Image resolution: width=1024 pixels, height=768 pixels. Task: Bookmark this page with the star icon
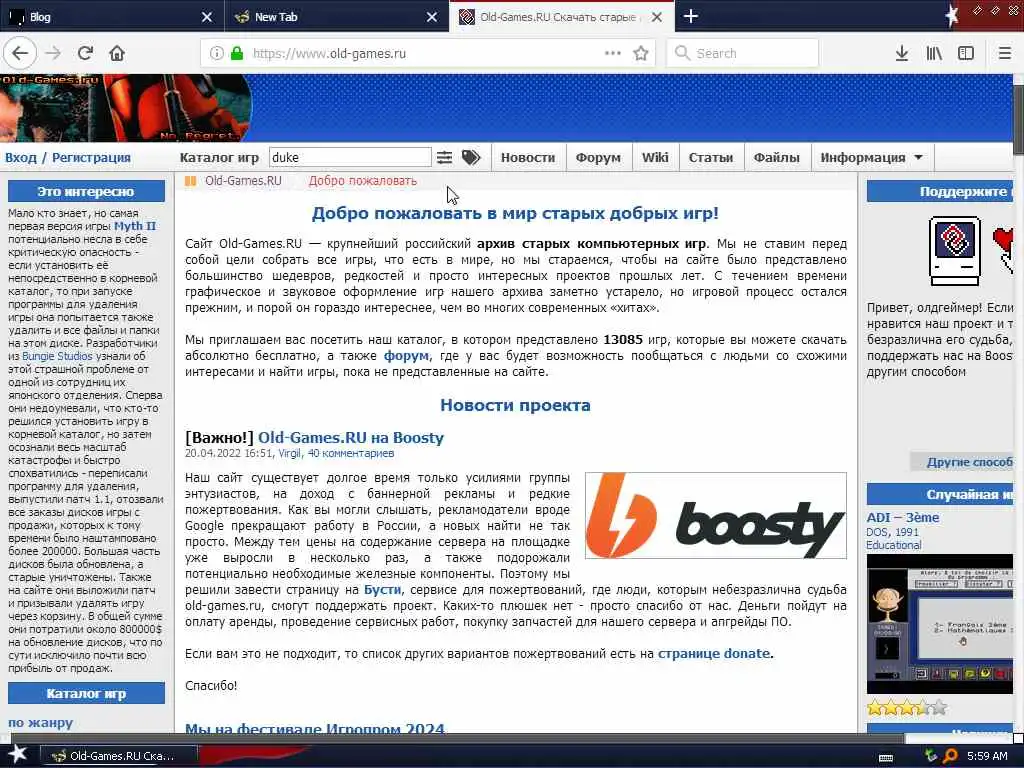[641, 53]
